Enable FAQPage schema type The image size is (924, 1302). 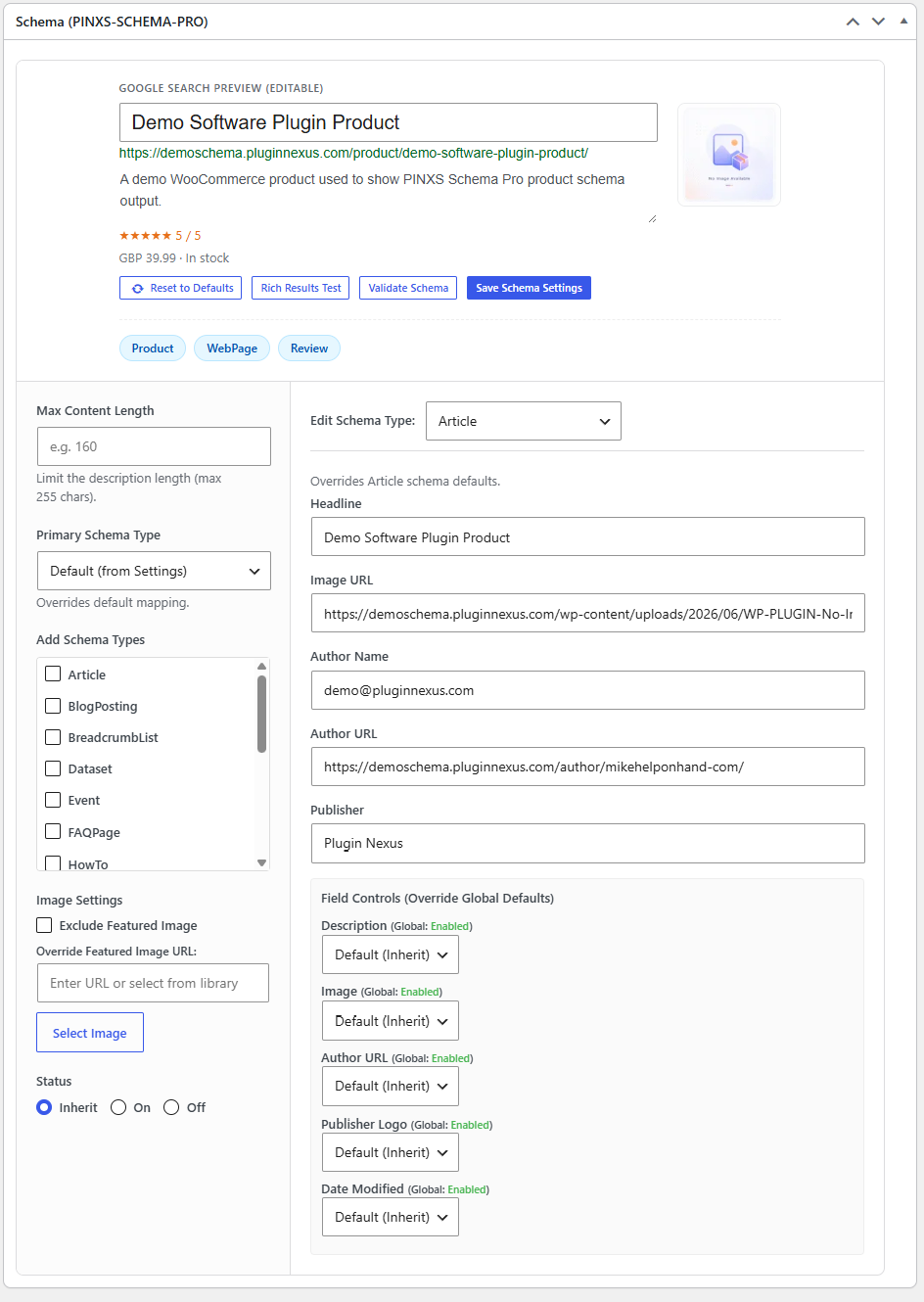click(54, 832)
